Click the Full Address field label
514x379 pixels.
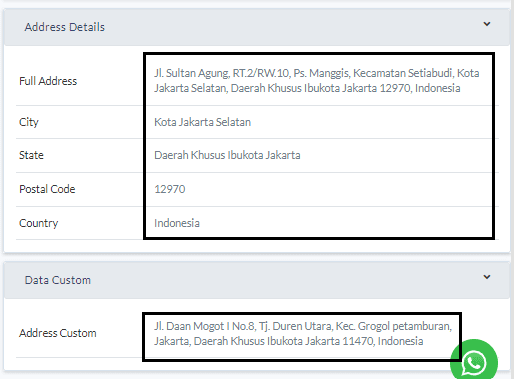pyautogui.click(x=48, y=81)
